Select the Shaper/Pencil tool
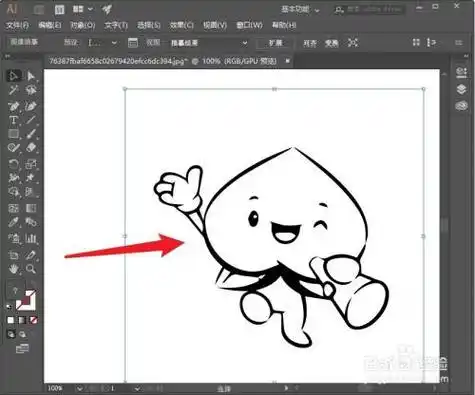Screen dimensions: 475x395 (13, 147)
